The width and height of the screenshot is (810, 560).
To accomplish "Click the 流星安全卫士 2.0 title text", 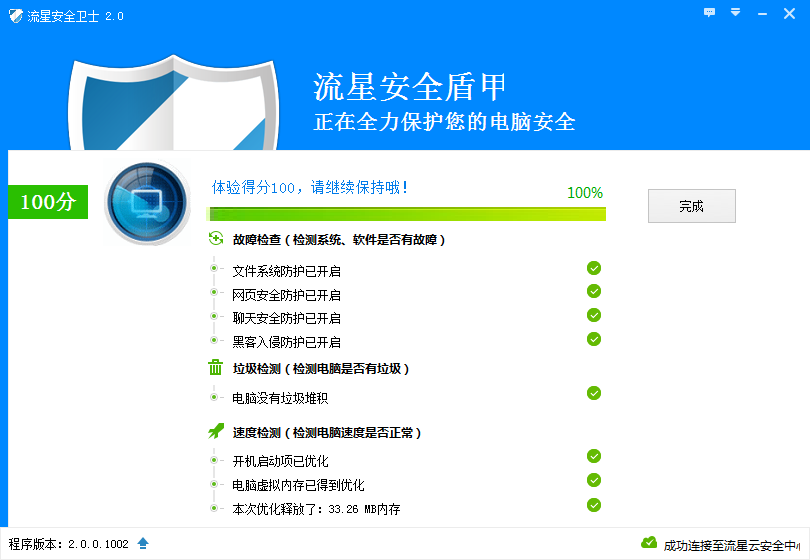I will [75, 17].
